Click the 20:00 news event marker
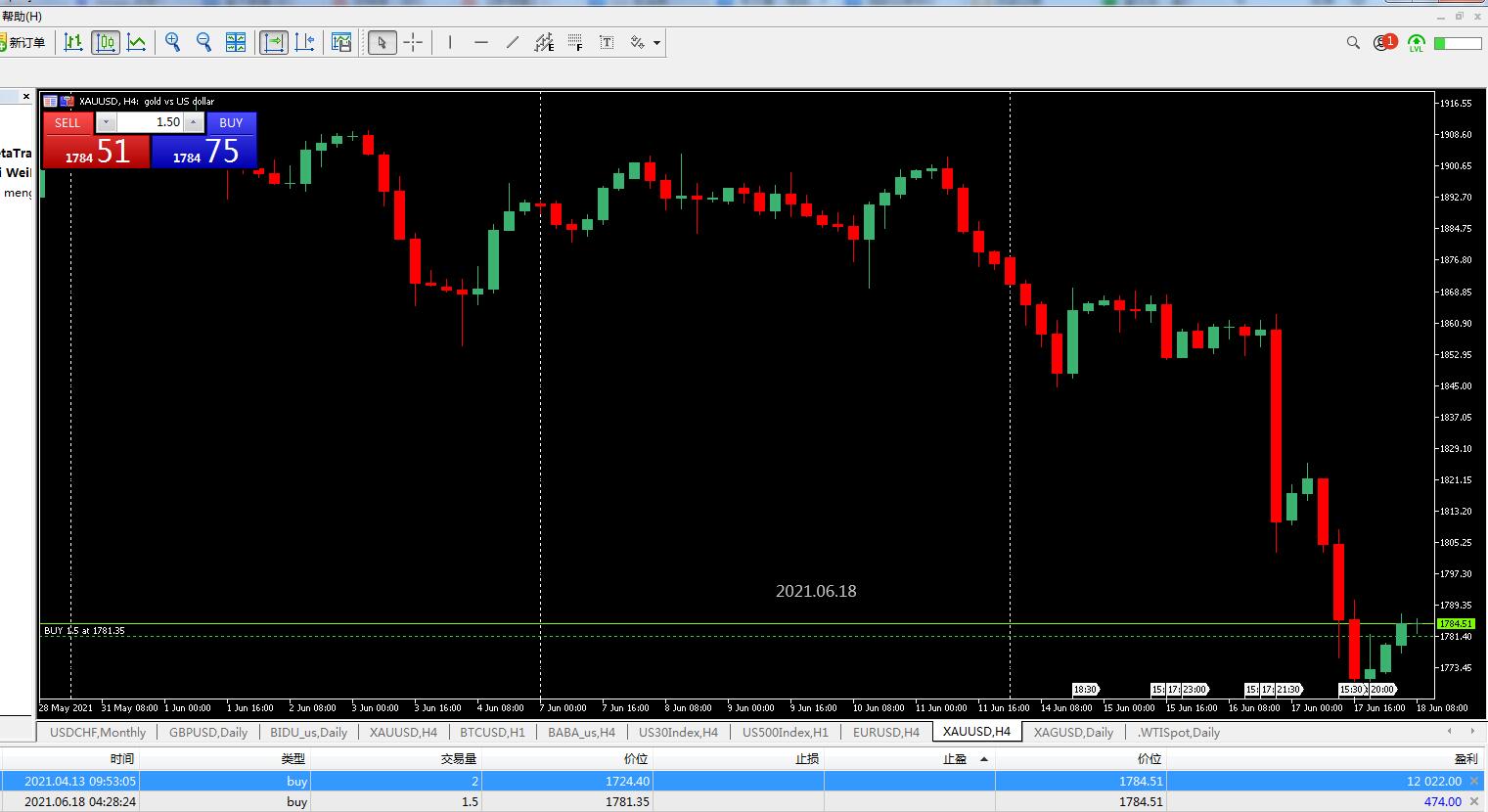This screenshot has height=812, width=1488. pos(1382,689)
